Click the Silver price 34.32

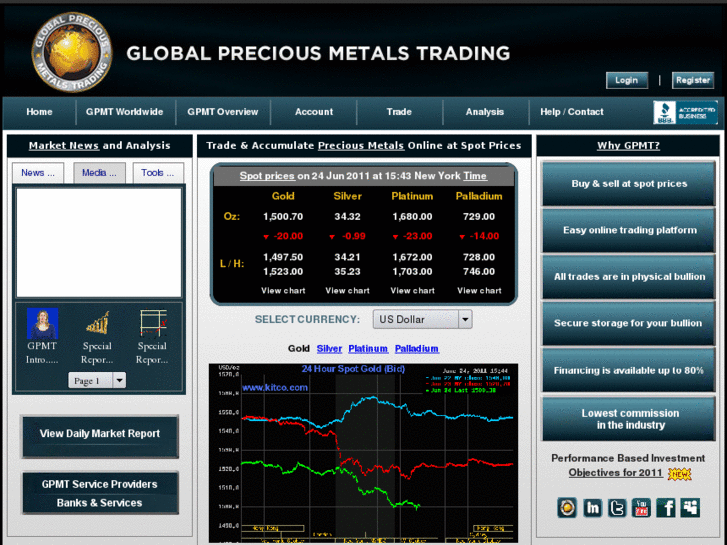[x=347, y=217]
